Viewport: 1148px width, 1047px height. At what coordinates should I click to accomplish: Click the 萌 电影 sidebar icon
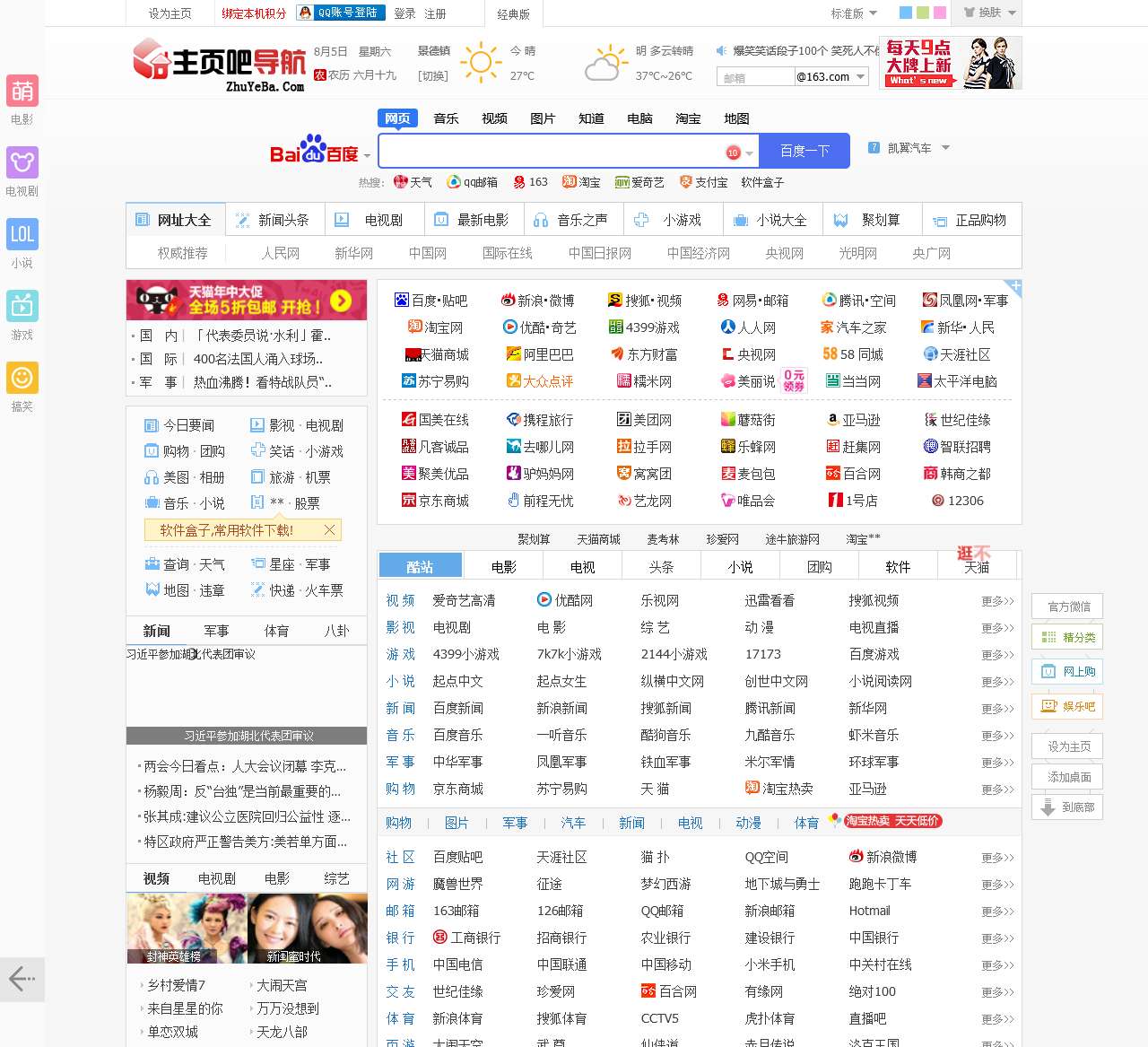click(22, 91)
